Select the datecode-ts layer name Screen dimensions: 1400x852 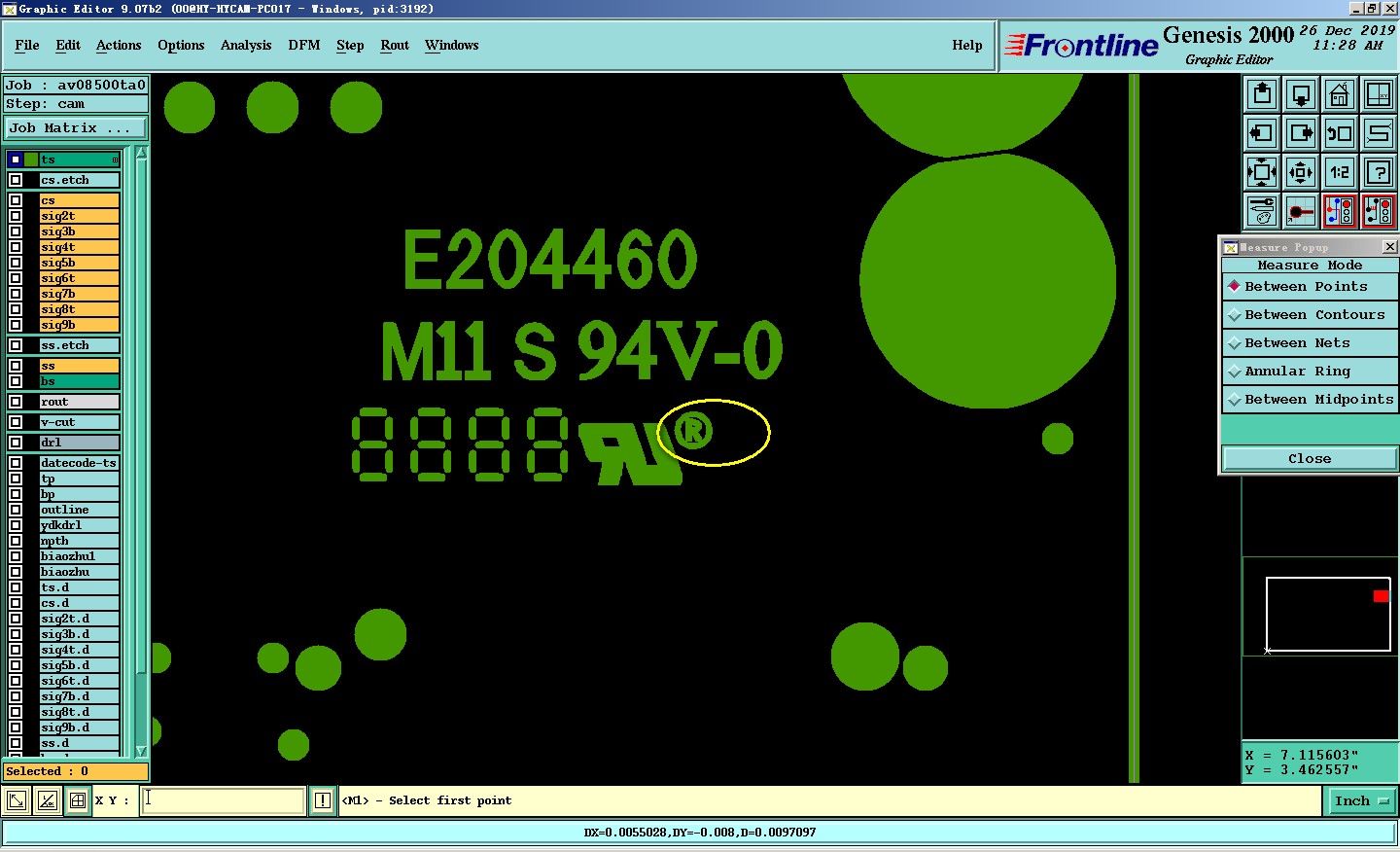(x=80, y=463)
